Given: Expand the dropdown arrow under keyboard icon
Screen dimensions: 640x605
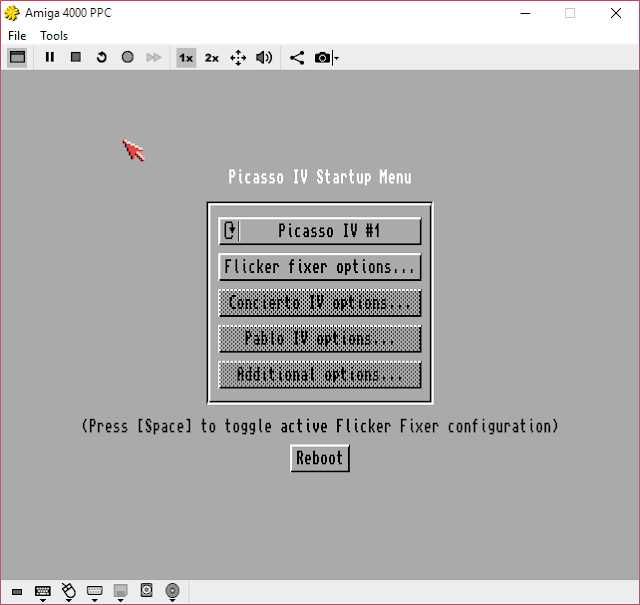Looking at the screenshot, I should (42, 601).
